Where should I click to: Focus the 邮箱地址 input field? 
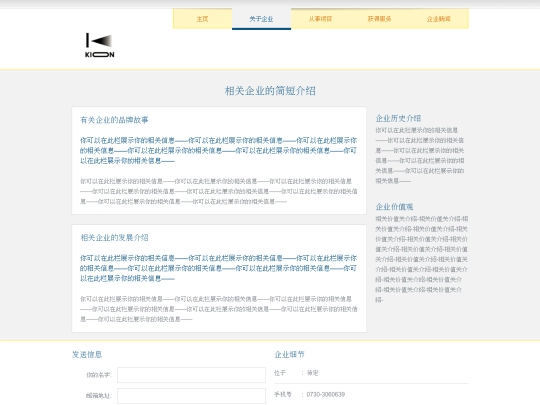coord(191,396)
